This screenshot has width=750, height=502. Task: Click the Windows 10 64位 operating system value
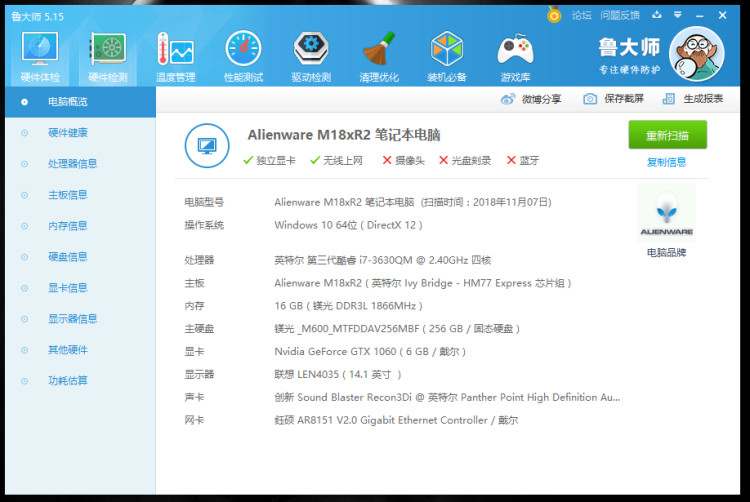[348, 225]
